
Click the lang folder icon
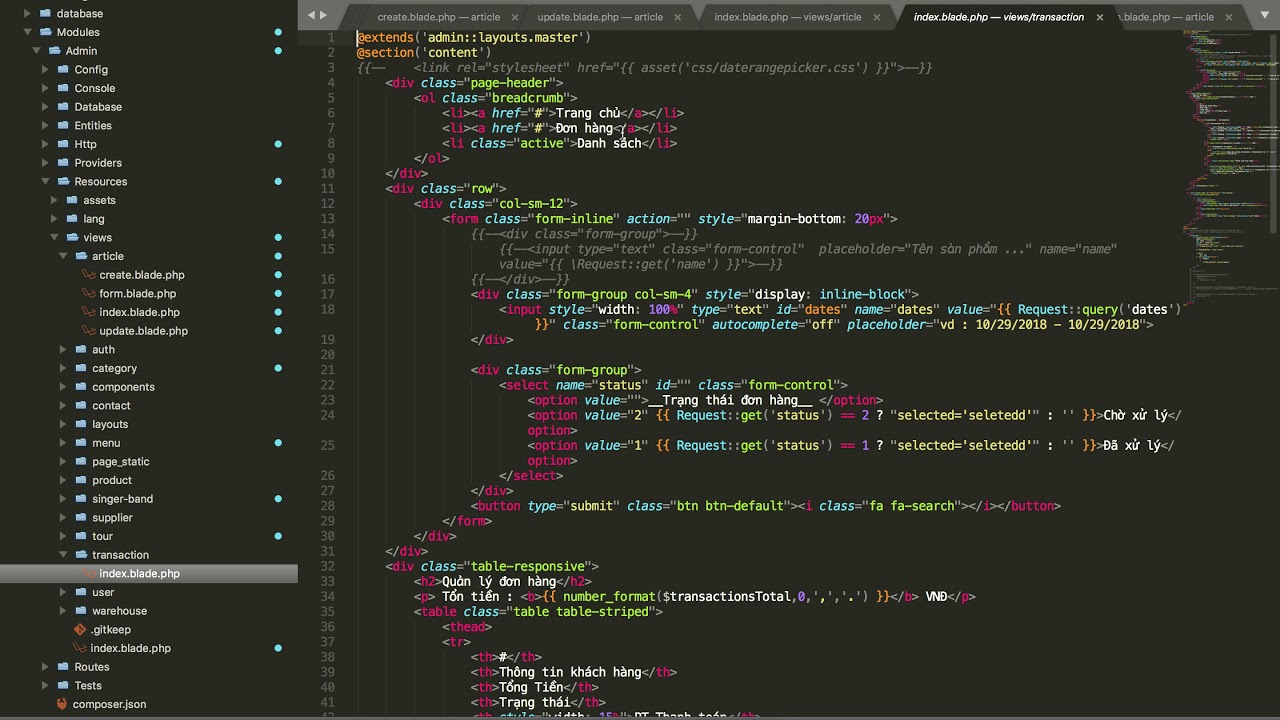click(x=71, y=219)
